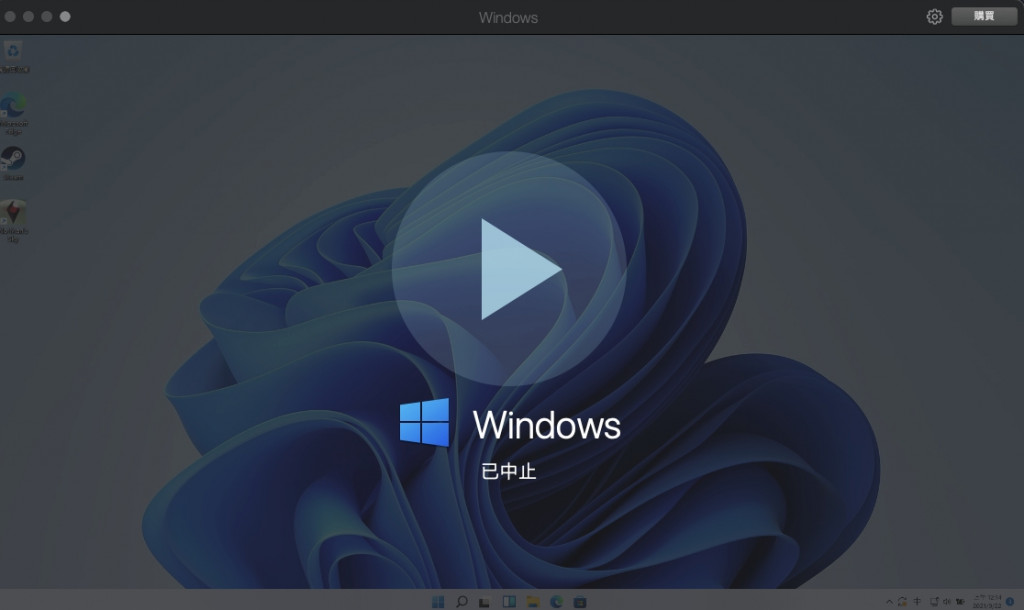Open the Start menu on the Windows taskbar

tap(438, 602)
